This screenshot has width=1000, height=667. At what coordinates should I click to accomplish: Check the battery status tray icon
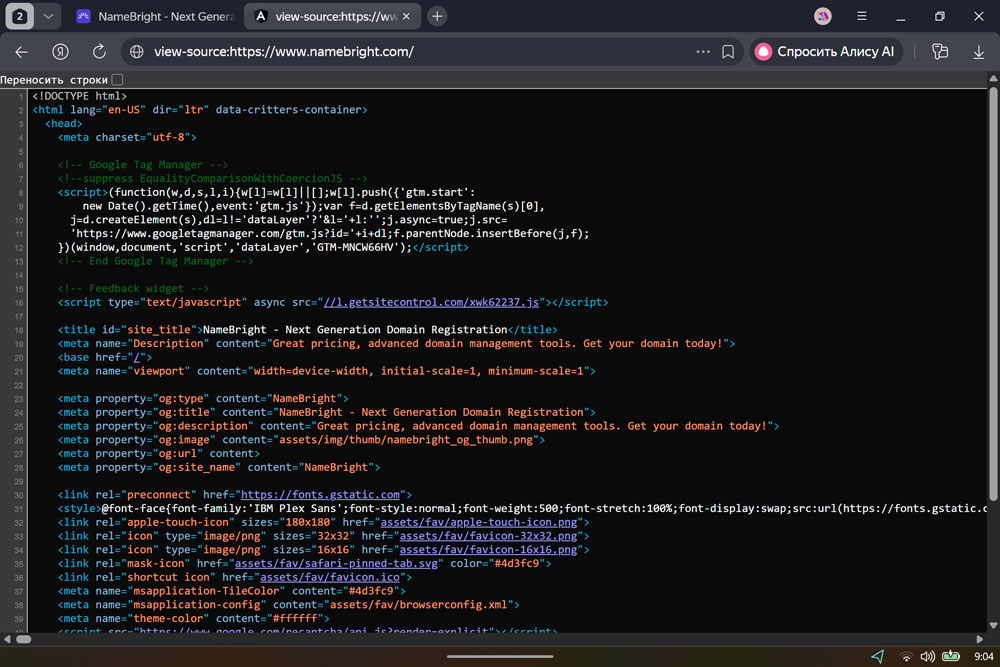click(951, 656)
